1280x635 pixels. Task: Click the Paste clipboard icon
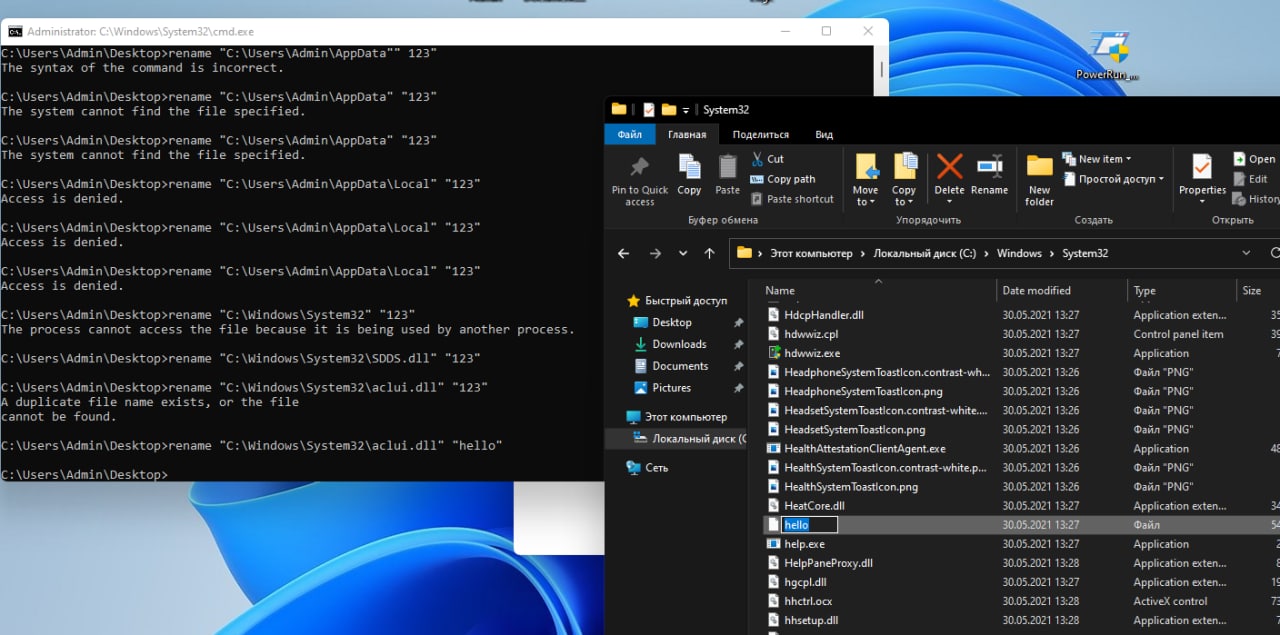[728, 167]
